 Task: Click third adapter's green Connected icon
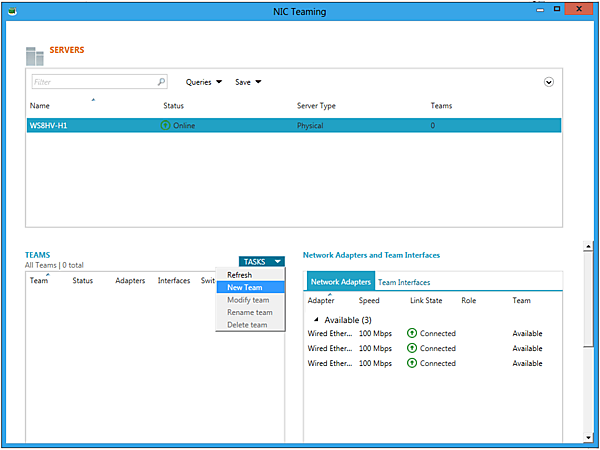[412, 363]
